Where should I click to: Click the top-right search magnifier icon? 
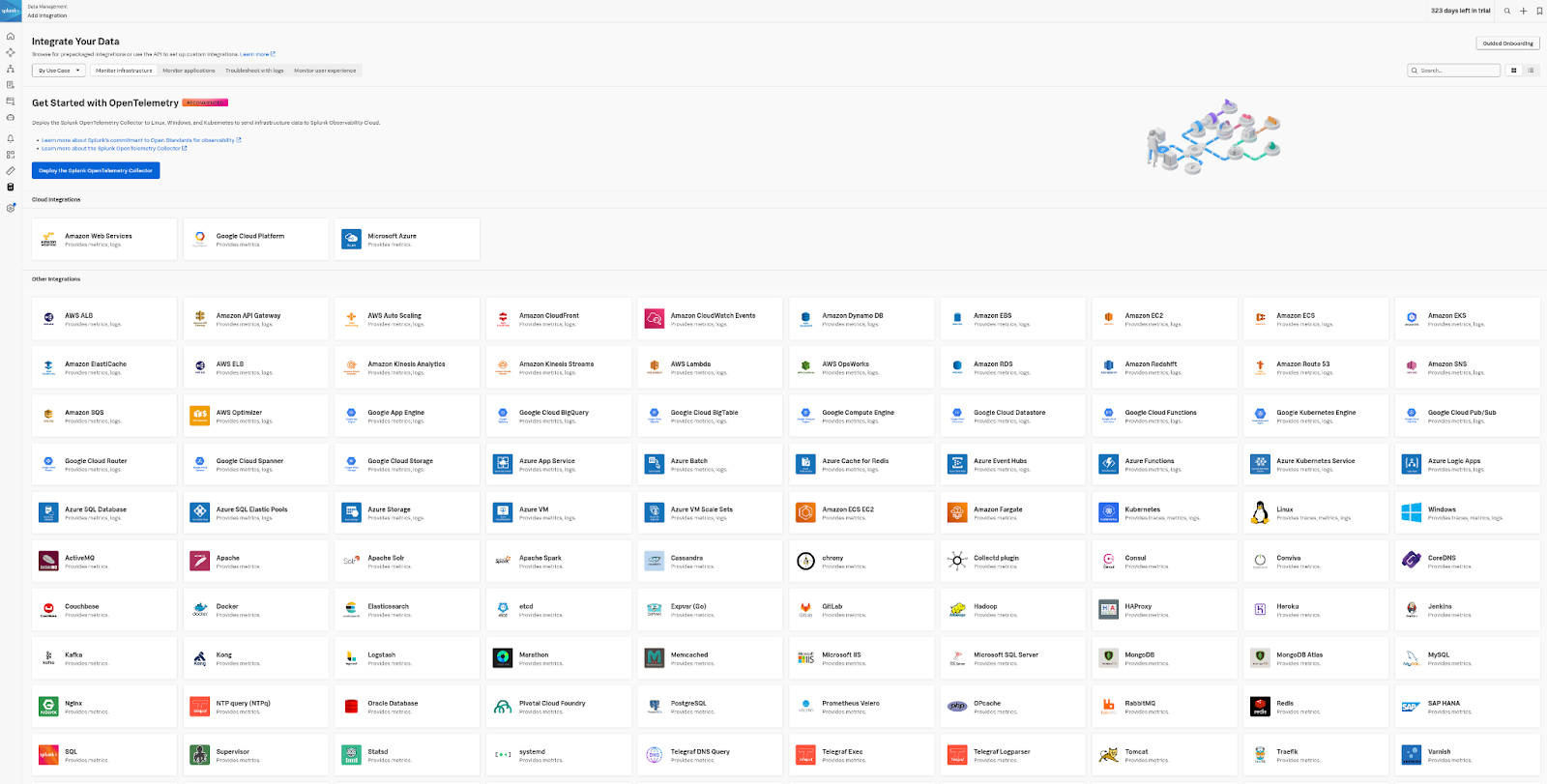(x=1507, y=11)
